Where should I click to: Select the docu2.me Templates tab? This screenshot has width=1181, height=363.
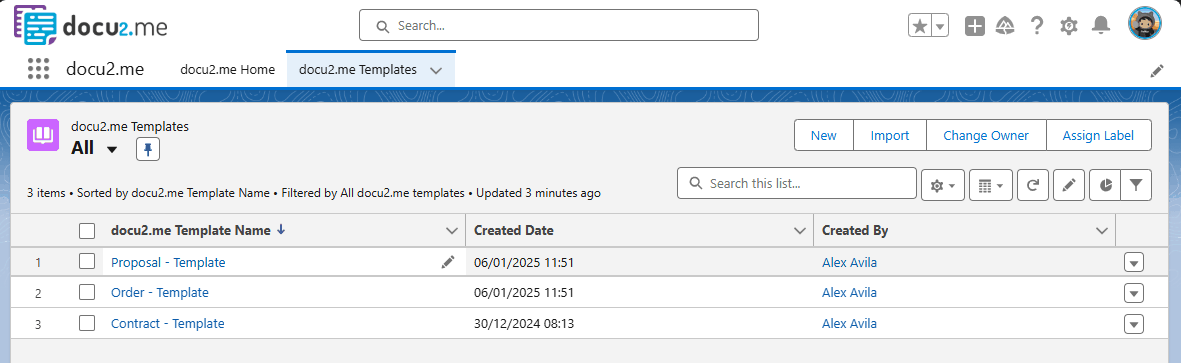(x=358, y=69)
